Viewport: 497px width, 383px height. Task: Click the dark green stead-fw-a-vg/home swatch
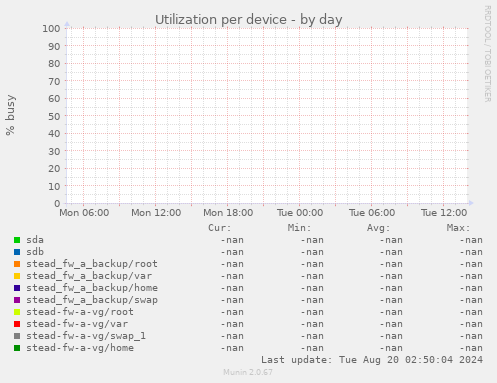pyautogui.click(x=17, y=348)
